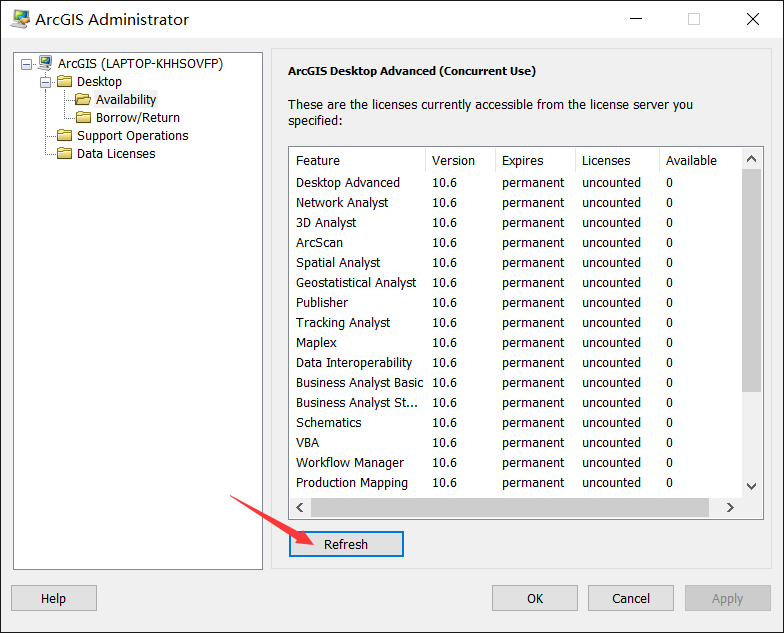784x633 pixels.
Task: Open the Borrow/Return tree item
Action: pos(138,118)
